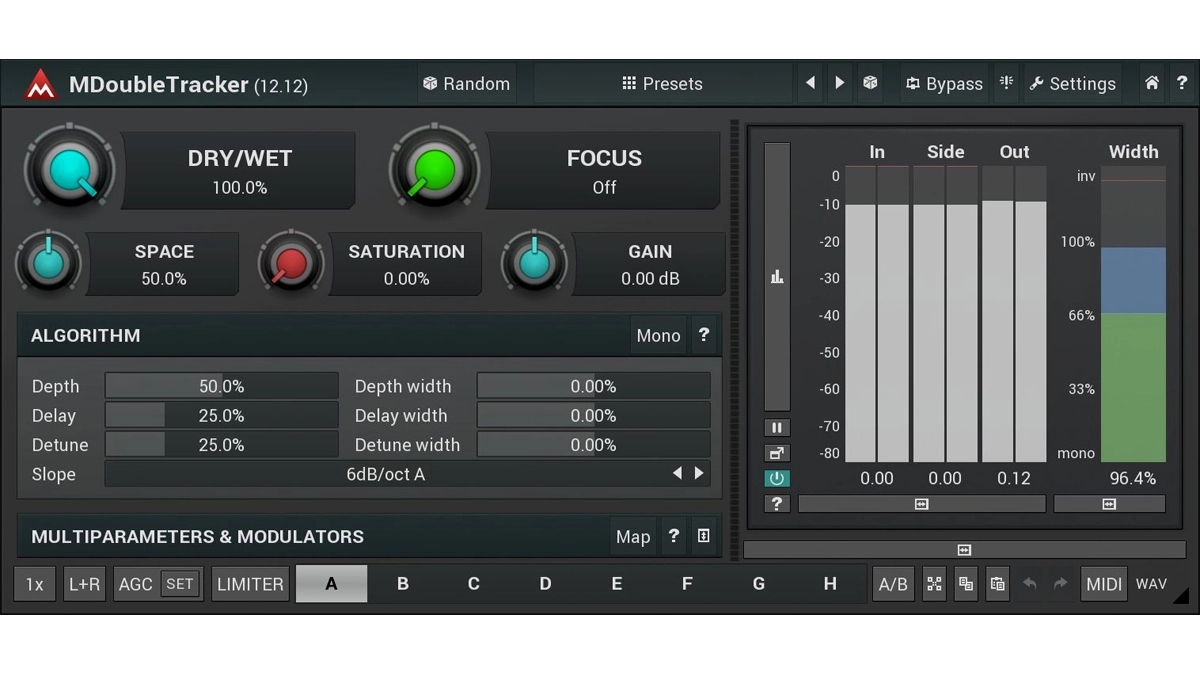
Task: Select preset slot G
Action: pos(759,584)
